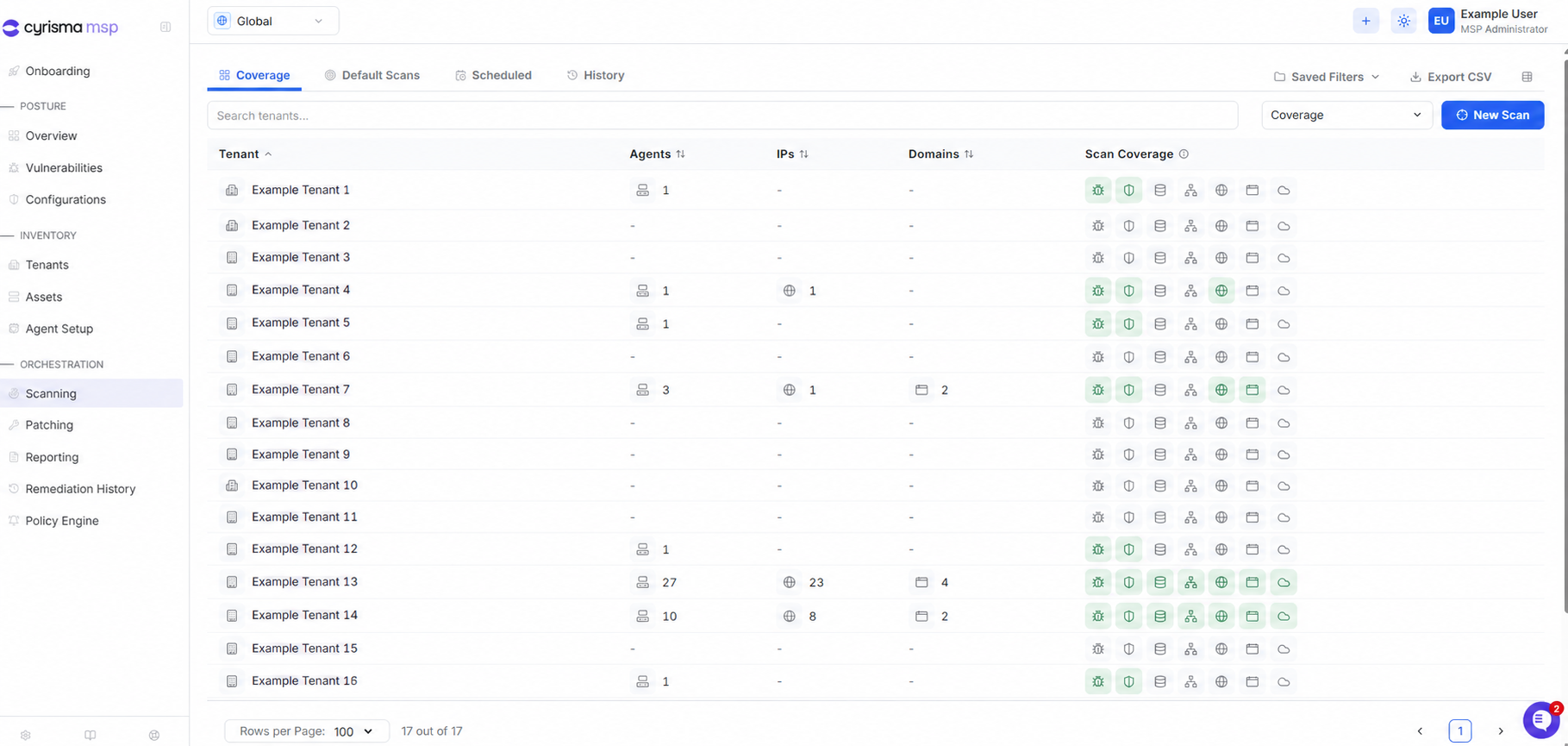Click the cloud icon for Example Tenant 2
The width and height of the screenshot is (1568, 746).
(x=1284, y=226)
